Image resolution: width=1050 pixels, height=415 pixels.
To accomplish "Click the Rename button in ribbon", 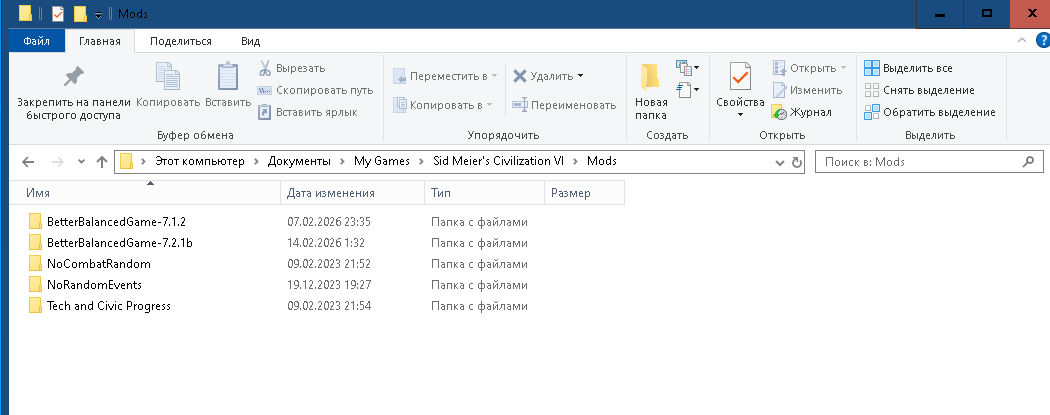I will point(564,104).
